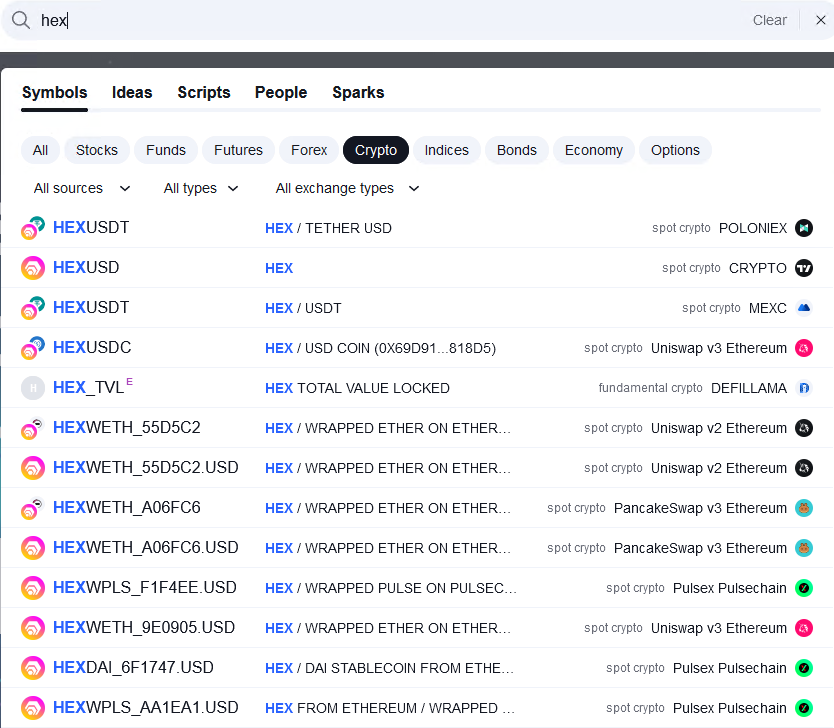Screen dimensions: 834x728
Task: Click HEX TOTAL VALUE LOCKED description
Action: [x=357, y=388]
